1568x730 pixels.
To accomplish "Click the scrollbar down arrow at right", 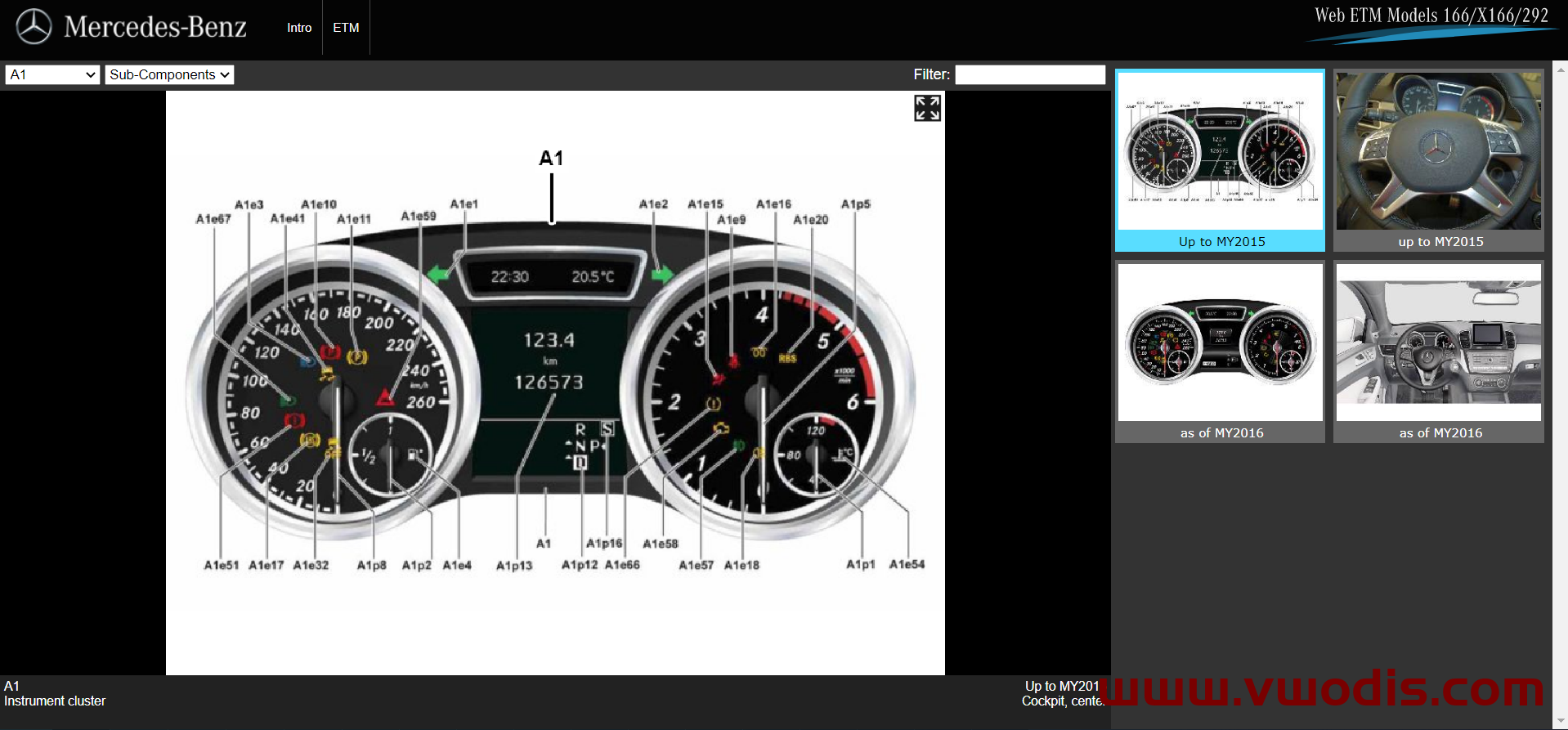I will pos(1561,720).
